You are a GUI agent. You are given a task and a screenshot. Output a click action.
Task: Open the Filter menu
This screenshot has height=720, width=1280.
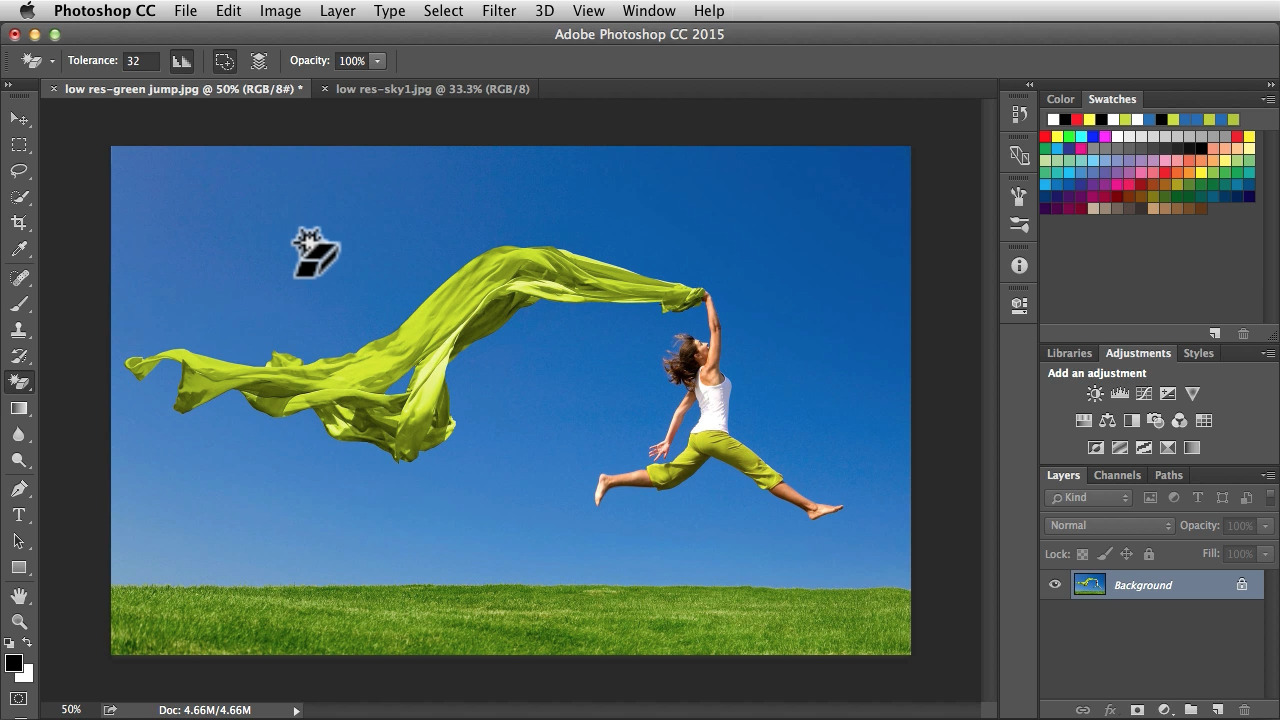pyautogui.click(x=499, y=11)
